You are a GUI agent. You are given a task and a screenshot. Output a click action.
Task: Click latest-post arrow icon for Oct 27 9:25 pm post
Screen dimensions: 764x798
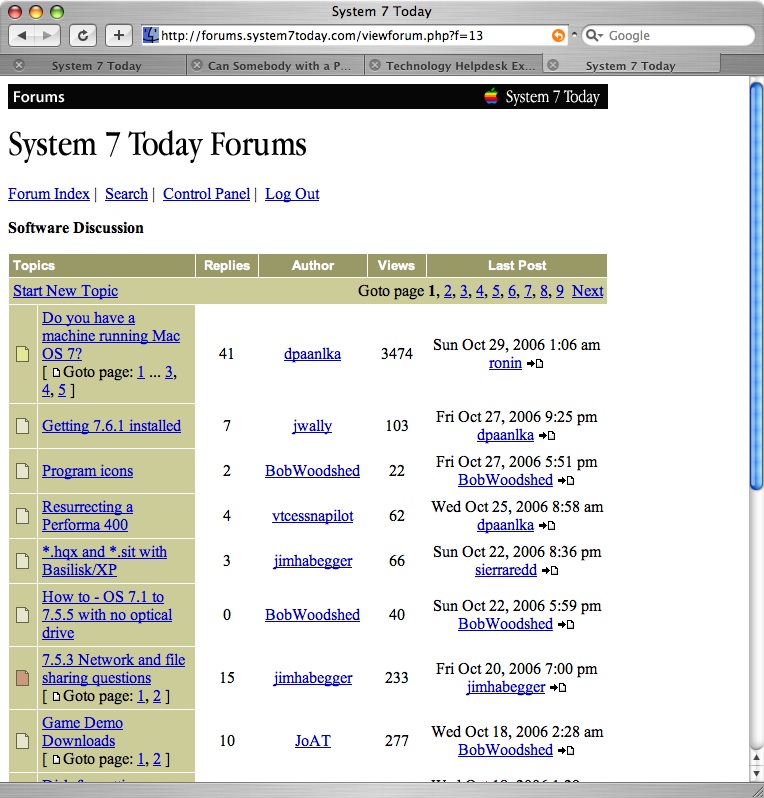click(x=547, y=436)
